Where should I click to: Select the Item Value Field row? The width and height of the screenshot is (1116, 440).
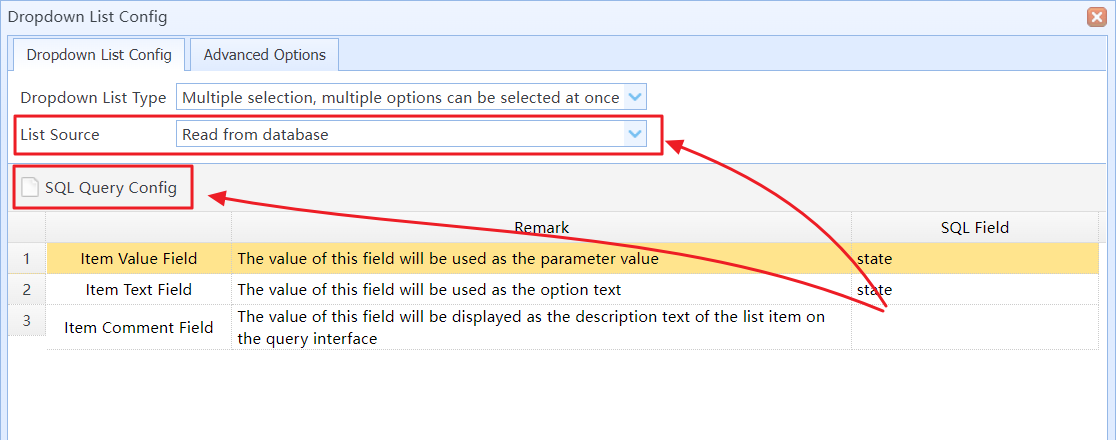point(572,259)
